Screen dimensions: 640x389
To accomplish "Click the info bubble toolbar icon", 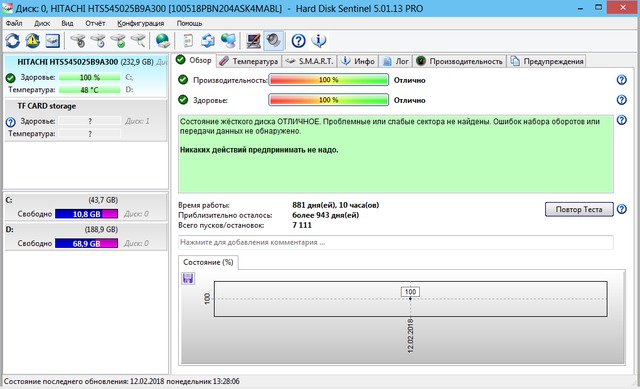I will pos(318,41).
